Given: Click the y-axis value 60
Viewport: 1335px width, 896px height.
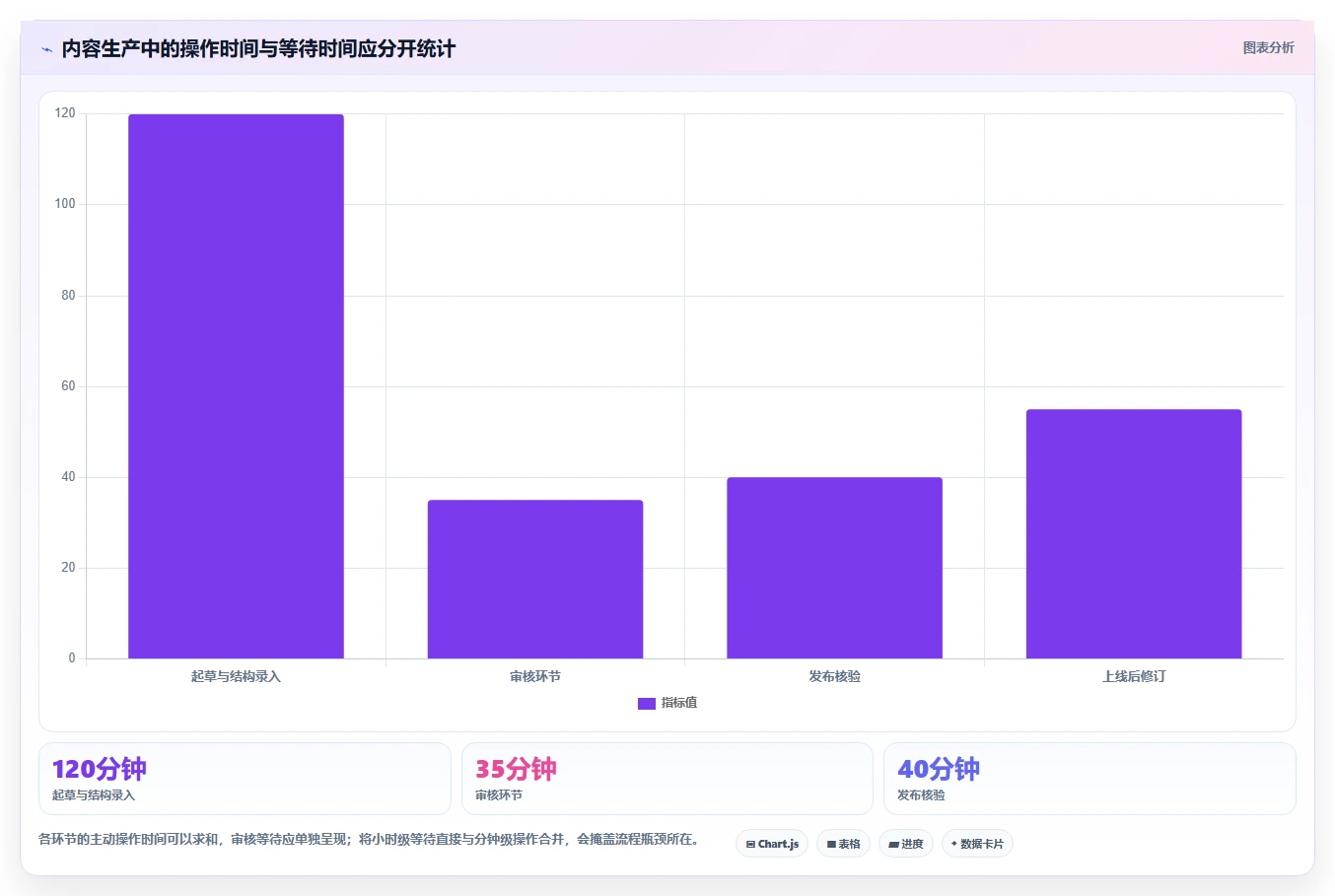Looking at the screenshot, I should 68,386.
